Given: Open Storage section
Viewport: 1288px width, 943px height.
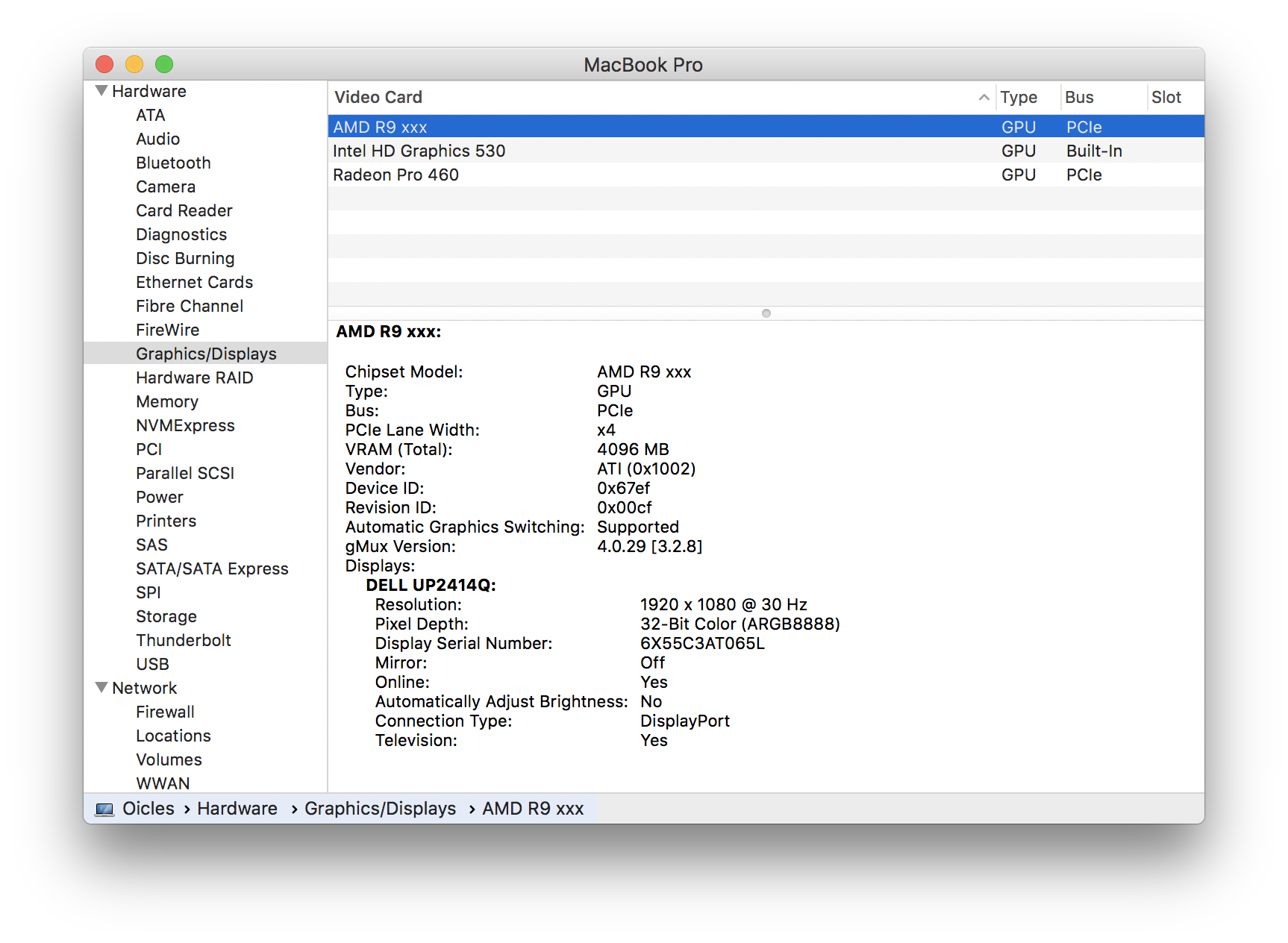Looking at the screenshot, I should click(x=166, y=616).
